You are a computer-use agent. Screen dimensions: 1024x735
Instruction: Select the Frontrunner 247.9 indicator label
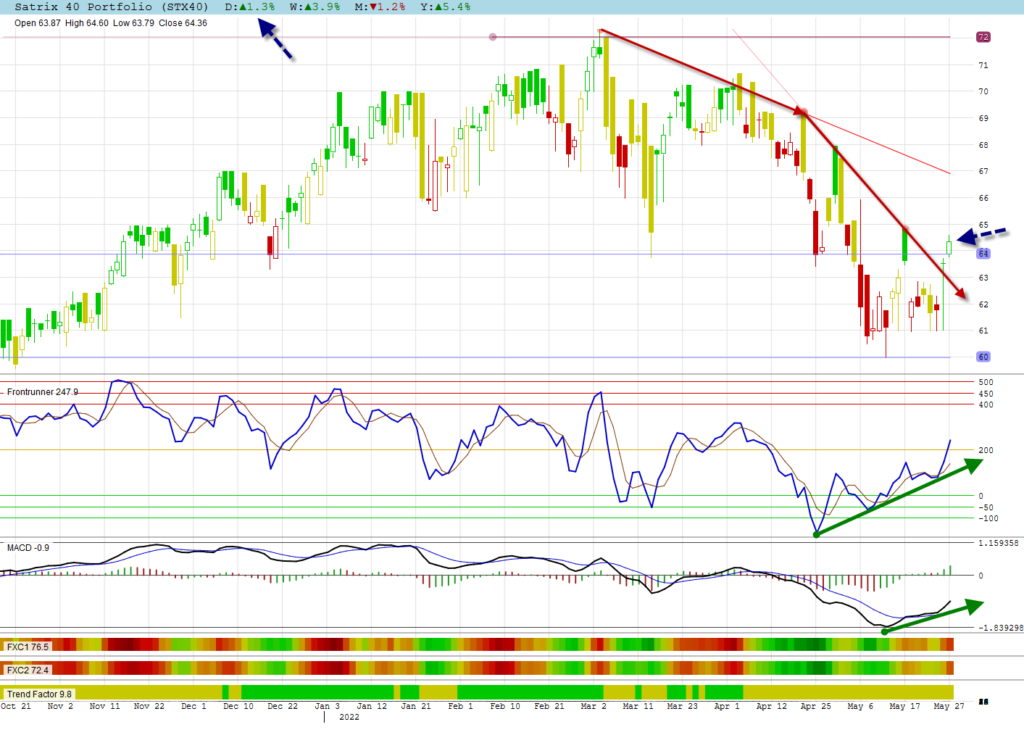point(42,392)
